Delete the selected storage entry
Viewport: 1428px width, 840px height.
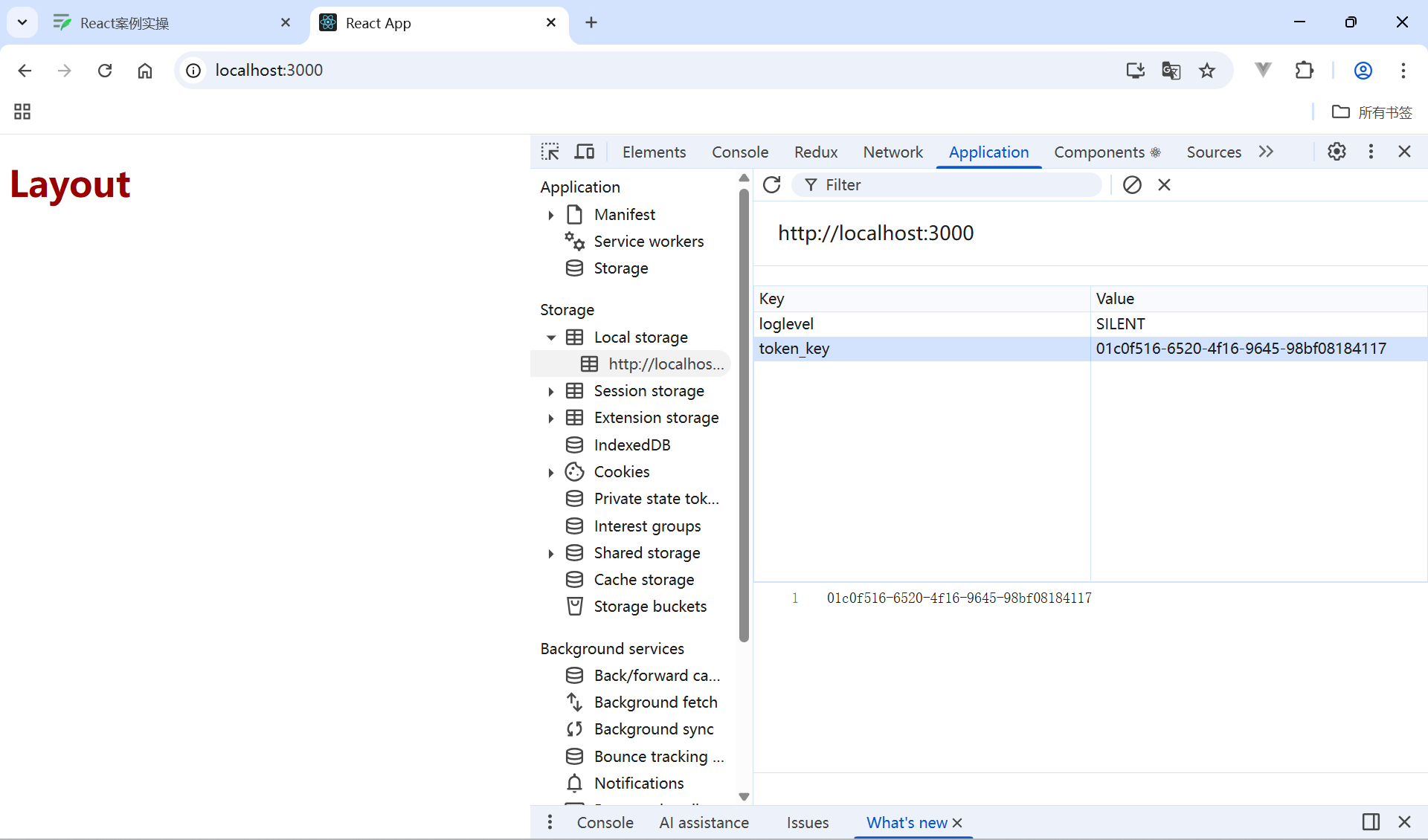[1164, 184]
